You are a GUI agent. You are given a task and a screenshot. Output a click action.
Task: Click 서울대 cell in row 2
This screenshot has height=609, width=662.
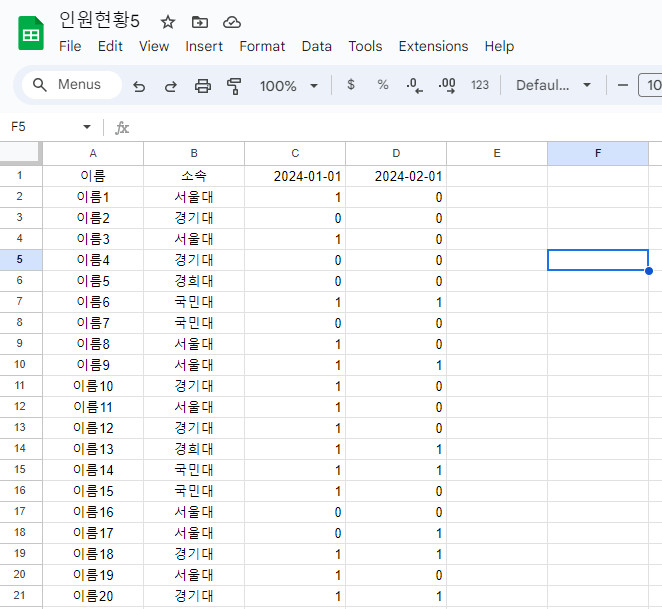pyautogui.click(x=194, y=197)
